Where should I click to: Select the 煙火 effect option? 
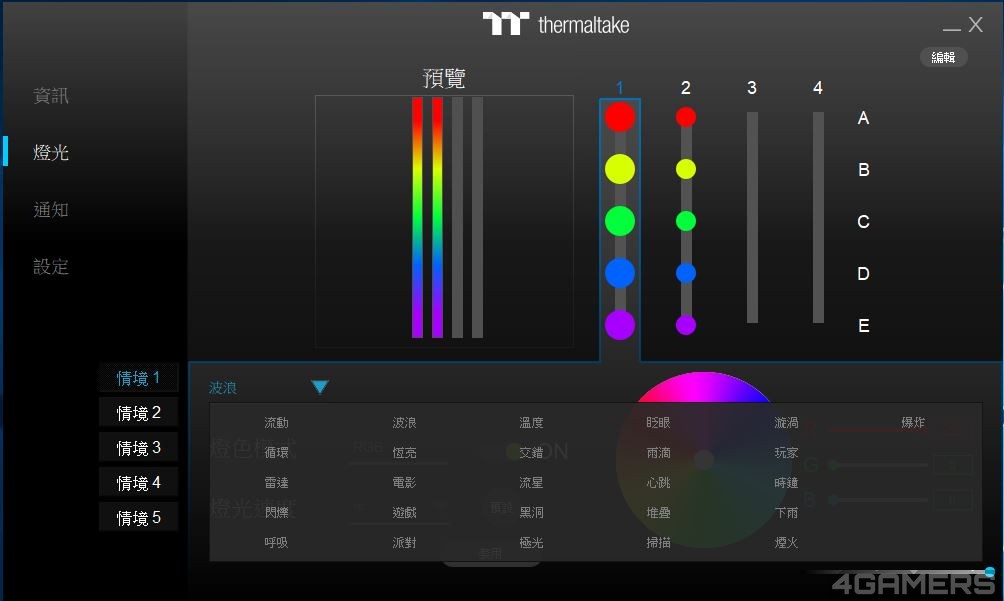[x=786, y=542]
